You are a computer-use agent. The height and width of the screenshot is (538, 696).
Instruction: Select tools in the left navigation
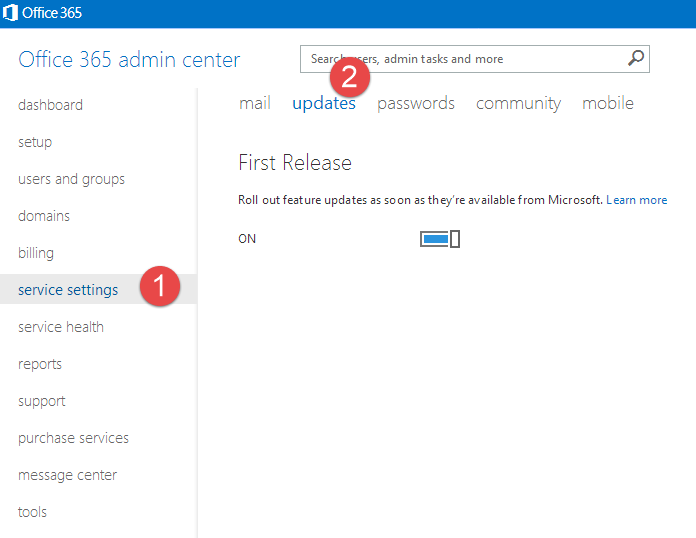point(32,512)
